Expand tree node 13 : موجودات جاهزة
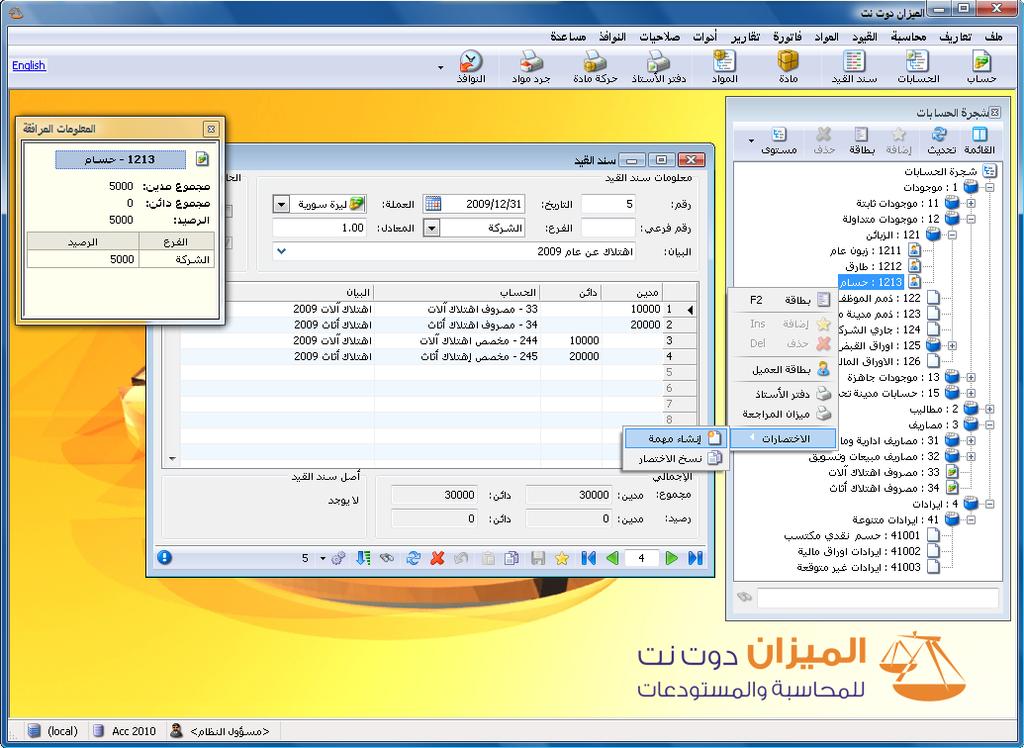The width and height of the screenshot is (1024, 748). click(971, 378)
